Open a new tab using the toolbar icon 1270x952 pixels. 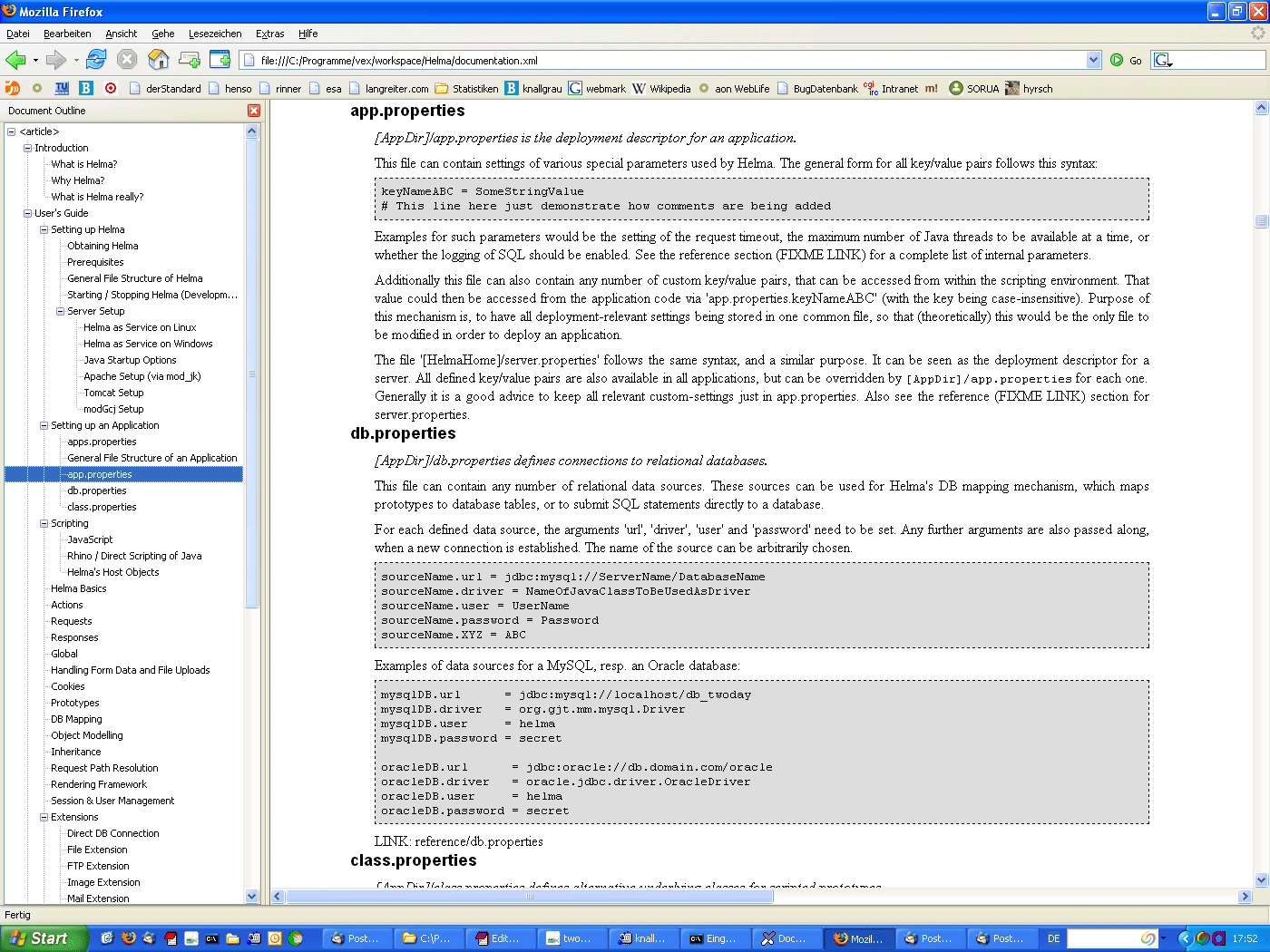(190, 60)
